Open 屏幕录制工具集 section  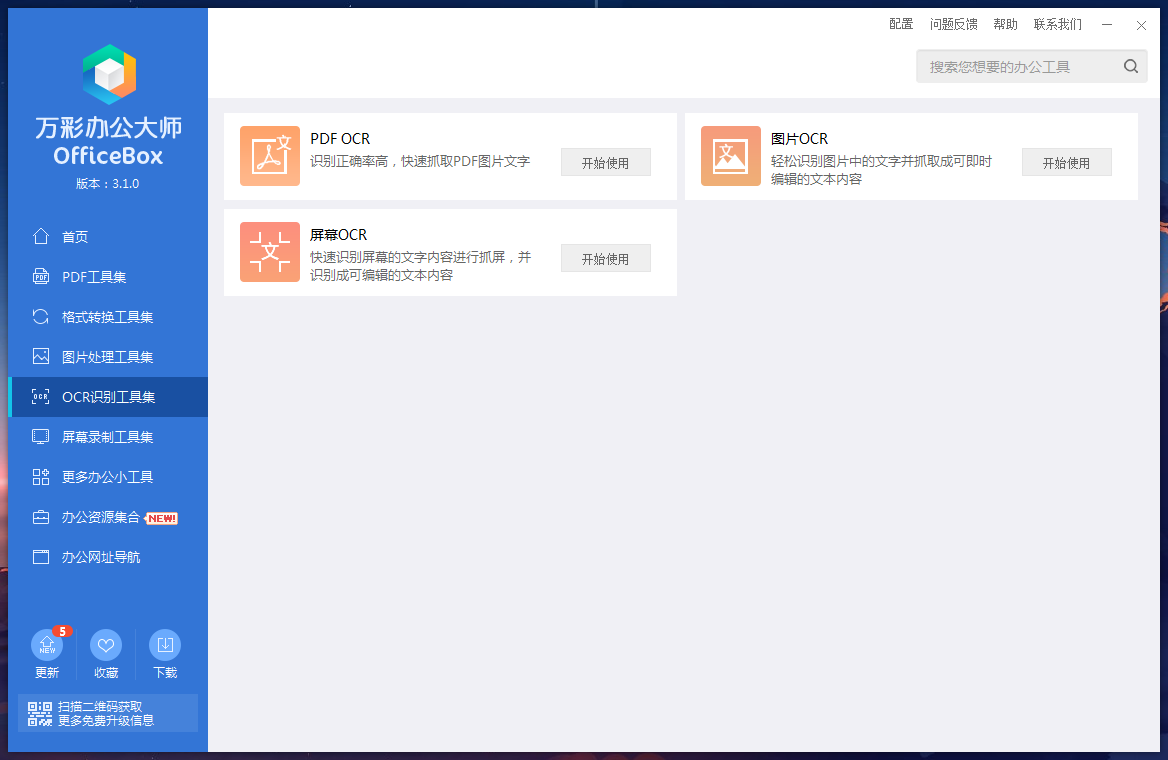click(x=108, y=437)
